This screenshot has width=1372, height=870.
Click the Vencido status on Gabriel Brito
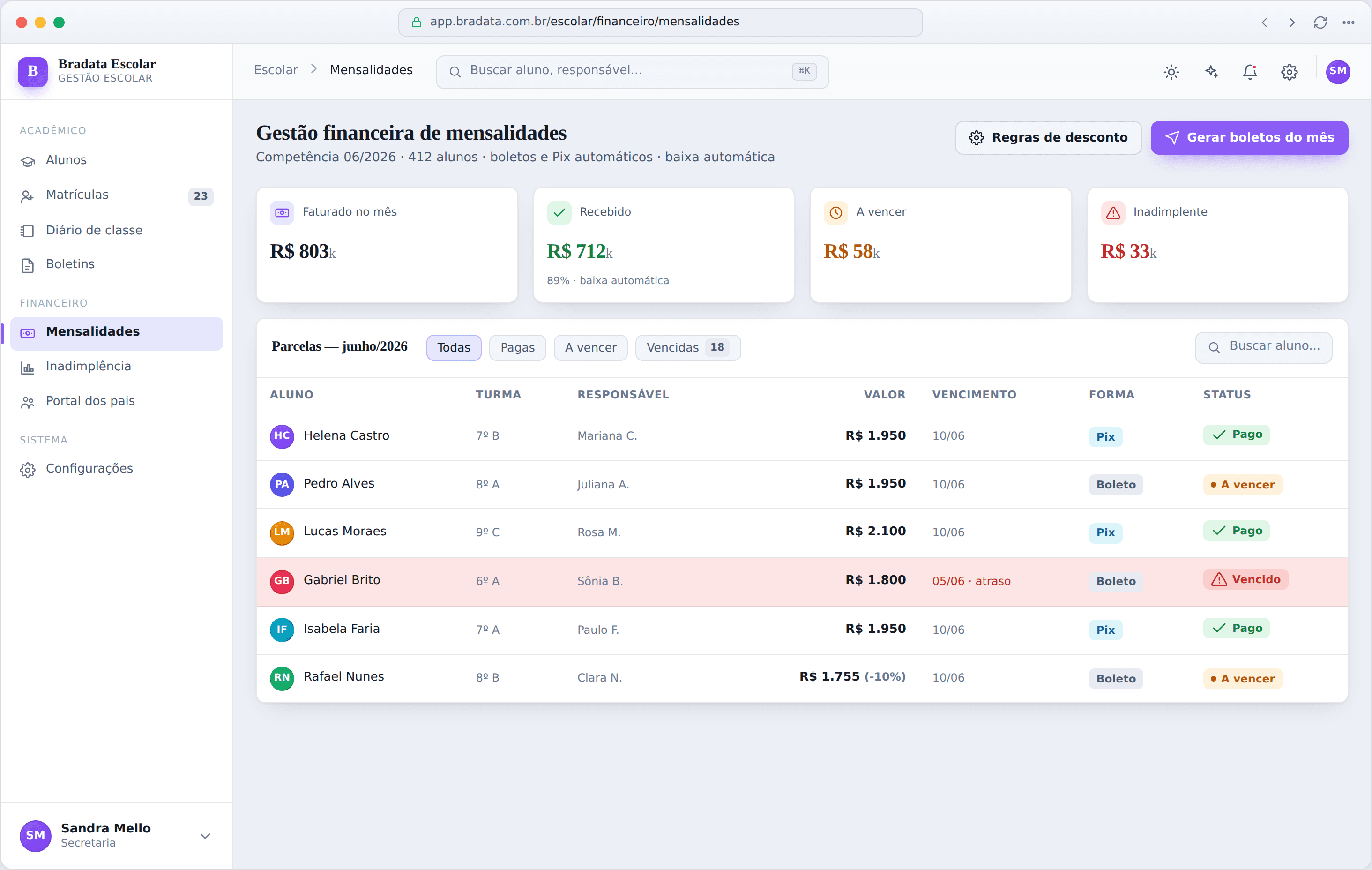click(x=1245, y=580)
